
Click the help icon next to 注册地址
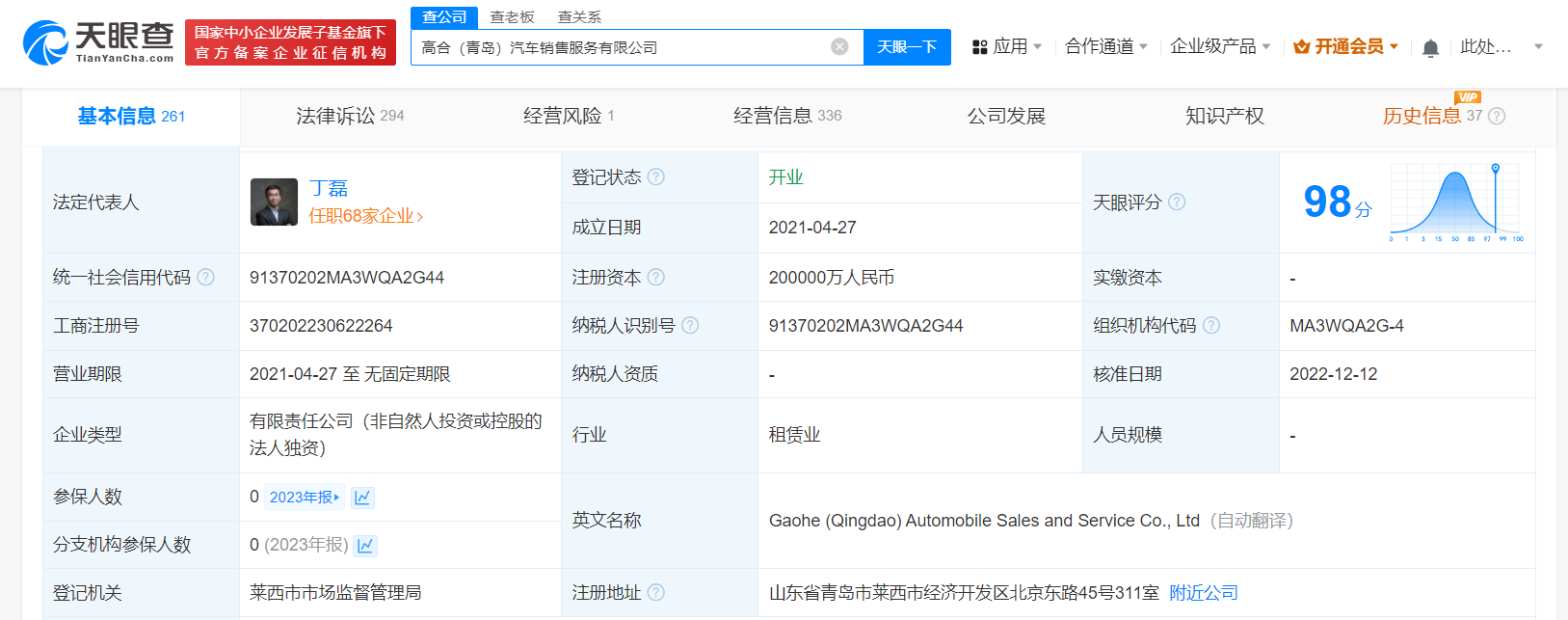point(656,592)
